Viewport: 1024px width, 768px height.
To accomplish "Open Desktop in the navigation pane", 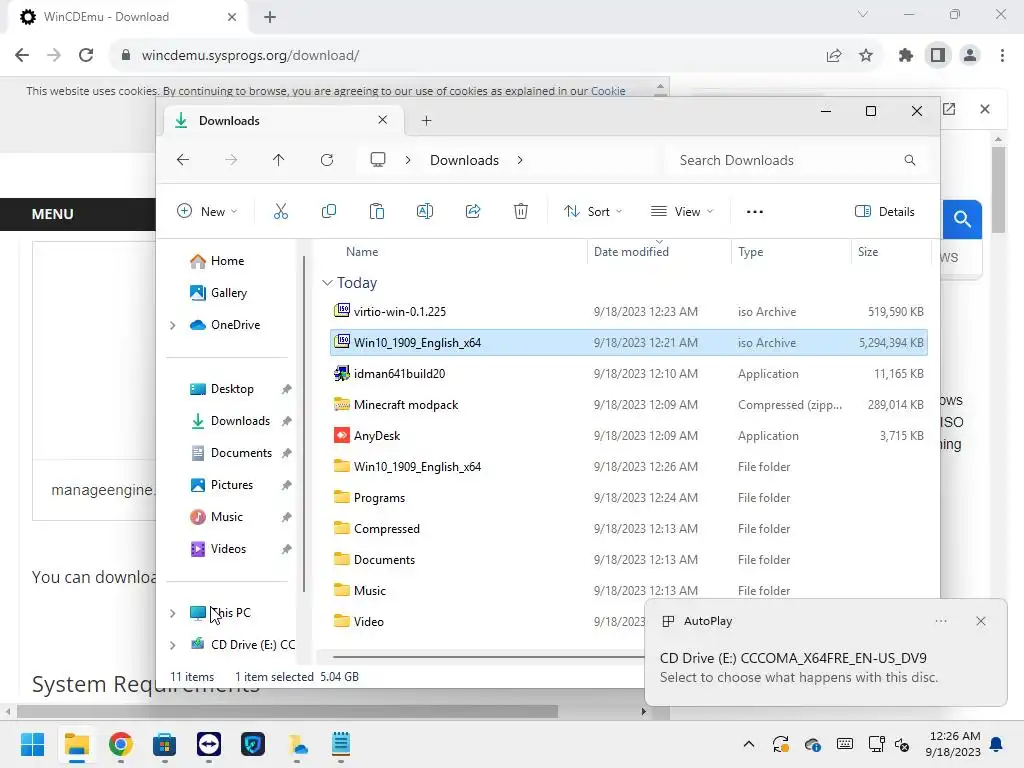I will coord(232,389).
